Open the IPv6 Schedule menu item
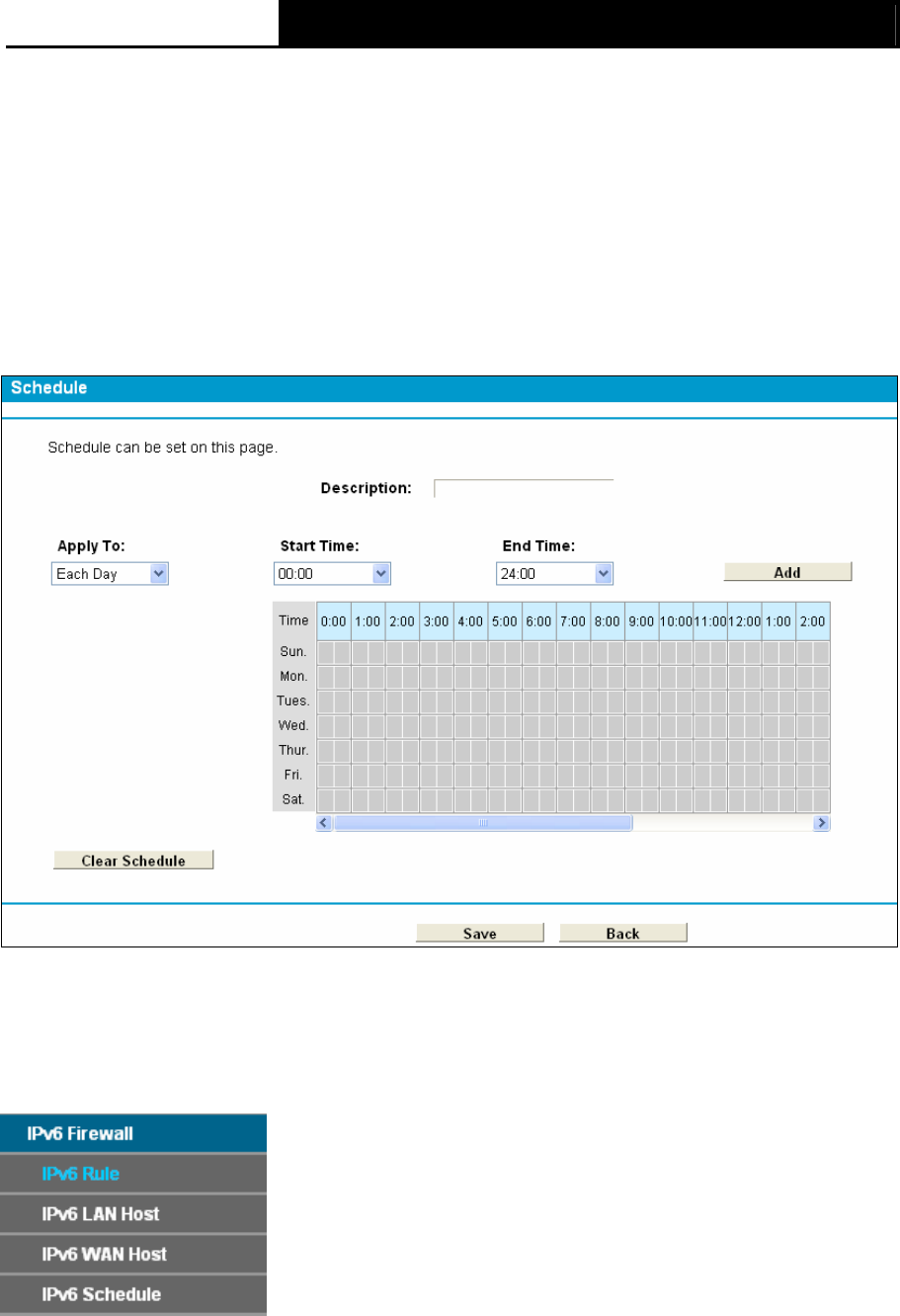The image size is (900, 1316). (133, 1294)
